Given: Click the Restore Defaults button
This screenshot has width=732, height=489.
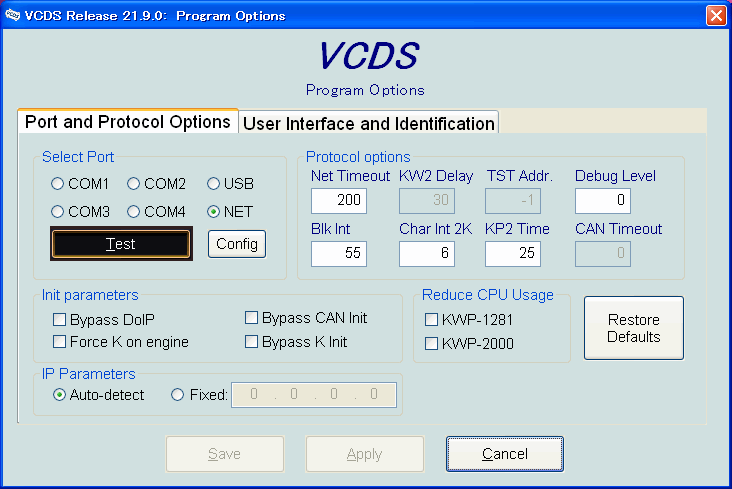Looking at the screenshot, I should pyautogui.click(x=634, y=328).
